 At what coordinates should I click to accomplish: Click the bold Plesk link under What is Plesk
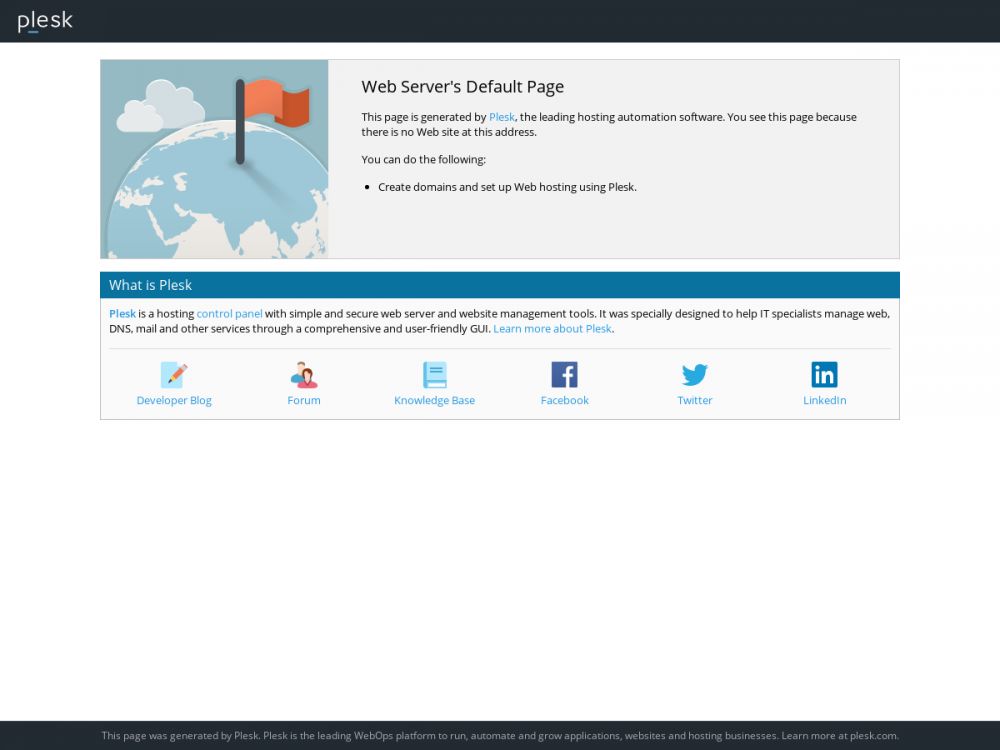click(122, 314)
